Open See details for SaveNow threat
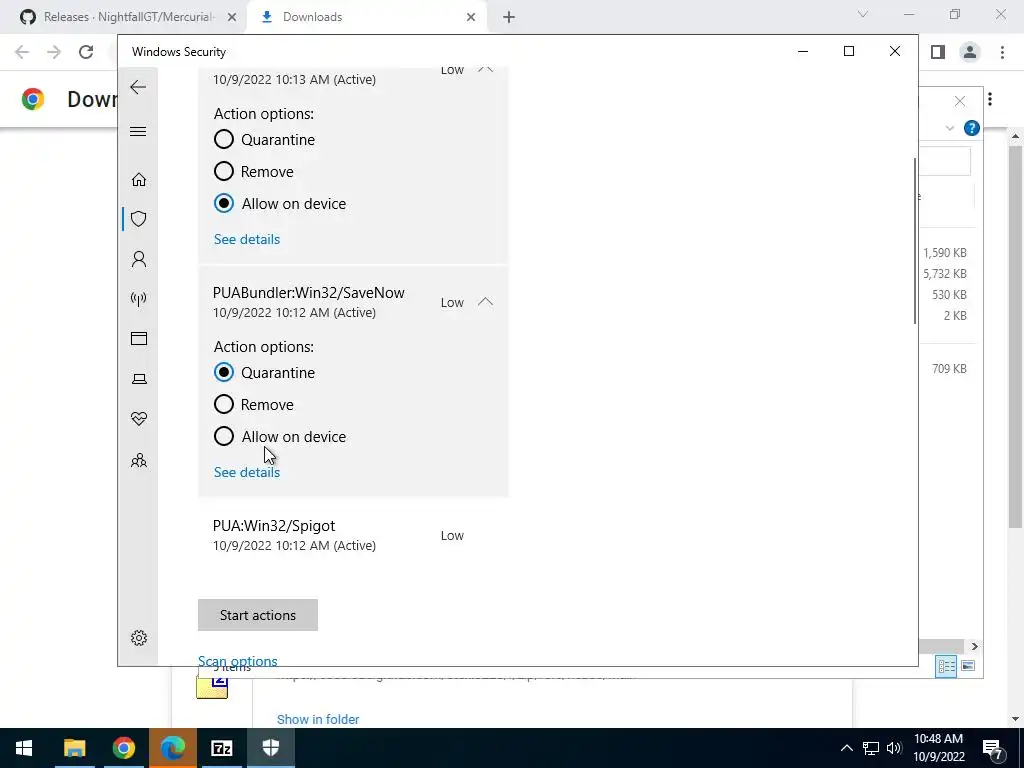Viewport: 1024px width, 768px height. click(247, 472)
